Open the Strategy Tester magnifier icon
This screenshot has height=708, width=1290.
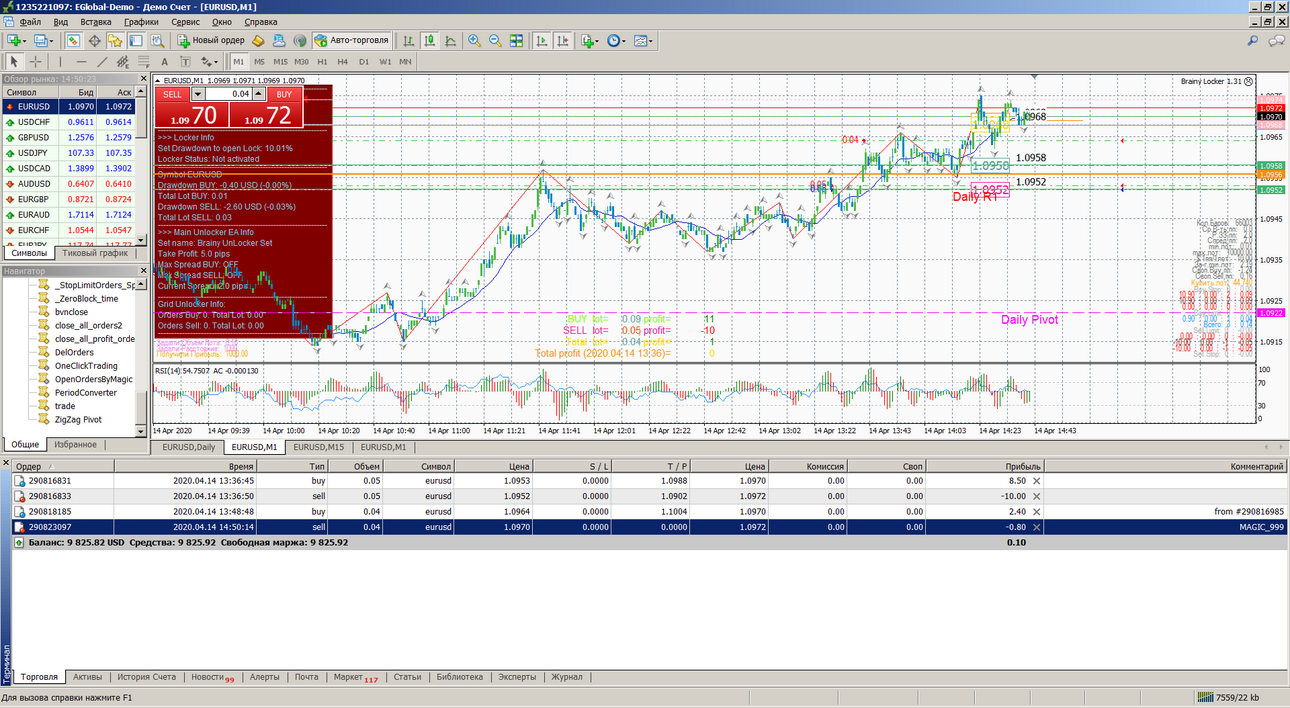coord(156,41)
